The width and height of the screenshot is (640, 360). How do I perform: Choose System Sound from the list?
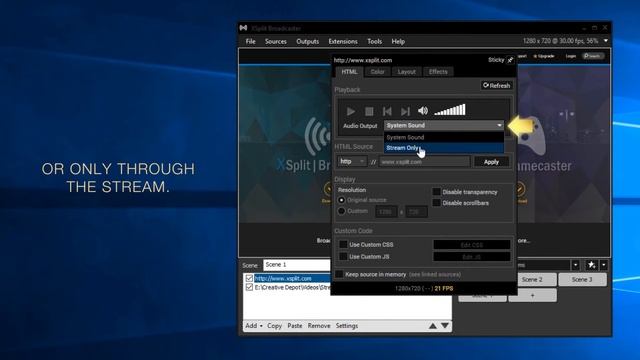click(444, 137)
